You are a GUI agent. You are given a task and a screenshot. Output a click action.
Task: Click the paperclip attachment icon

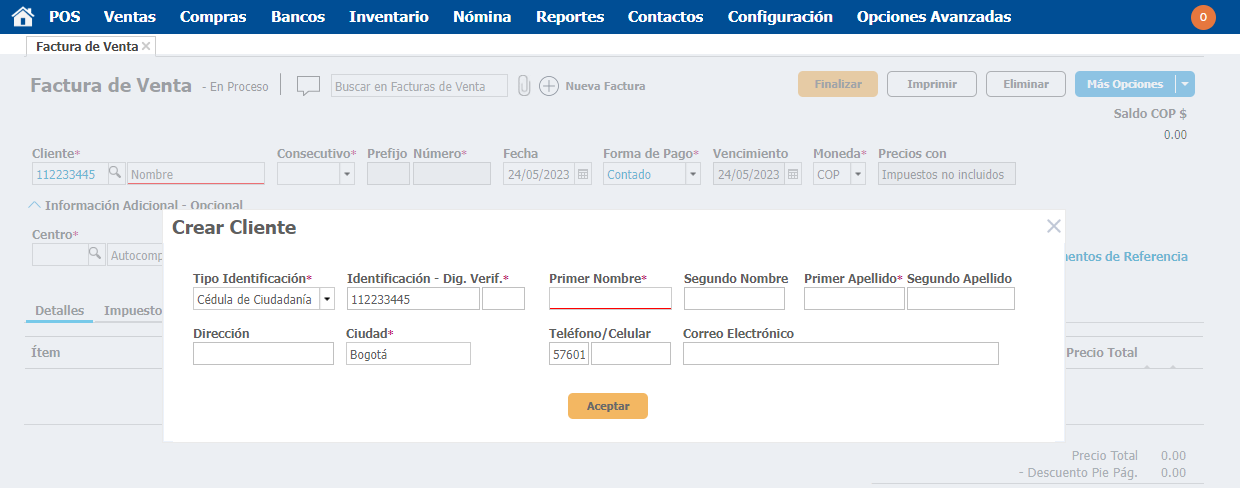(x=523, y=86)
